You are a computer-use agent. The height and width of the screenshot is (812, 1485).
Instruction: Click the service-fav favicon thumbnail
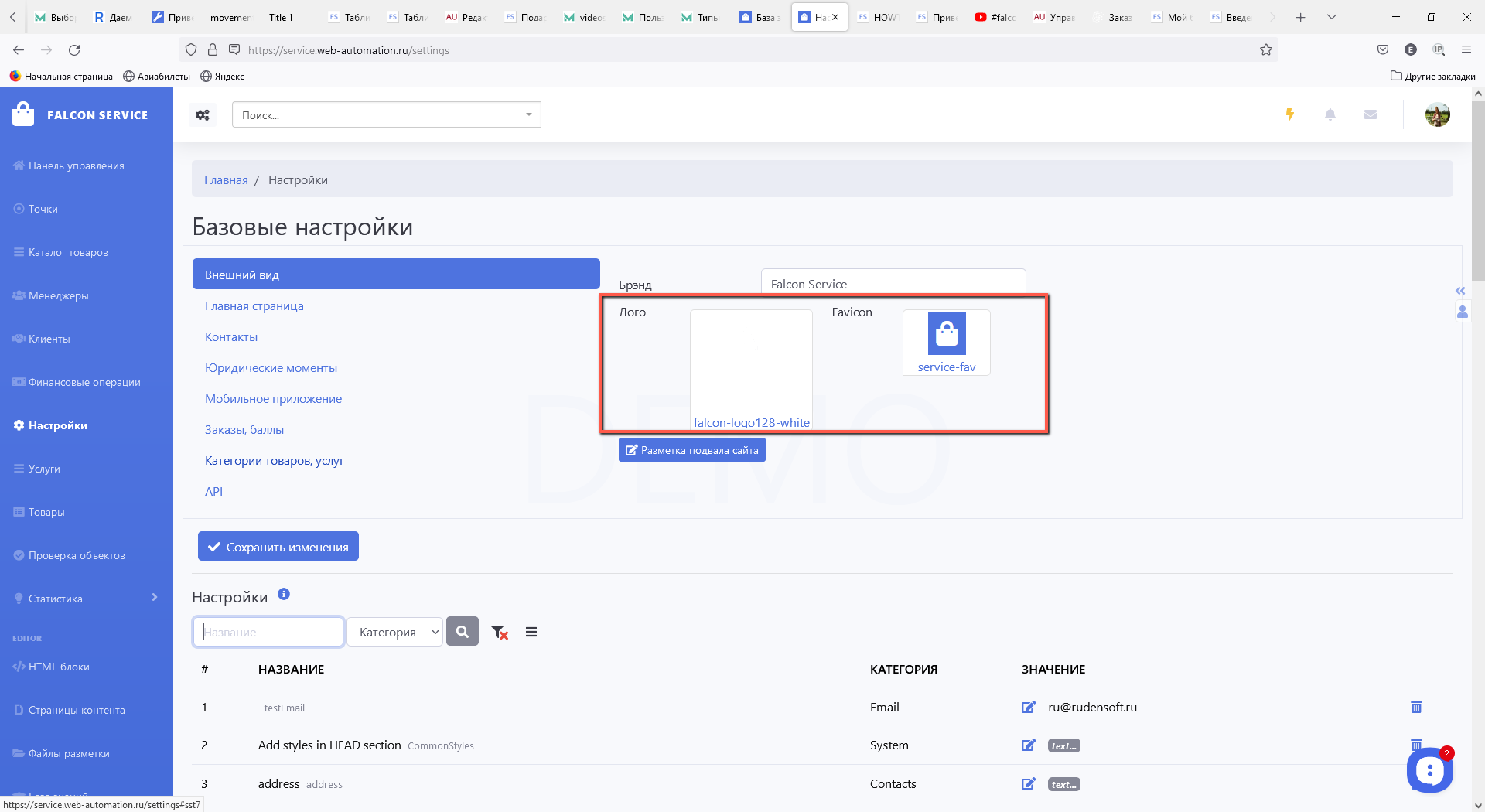pyautogui.click(x=947, y=343)
